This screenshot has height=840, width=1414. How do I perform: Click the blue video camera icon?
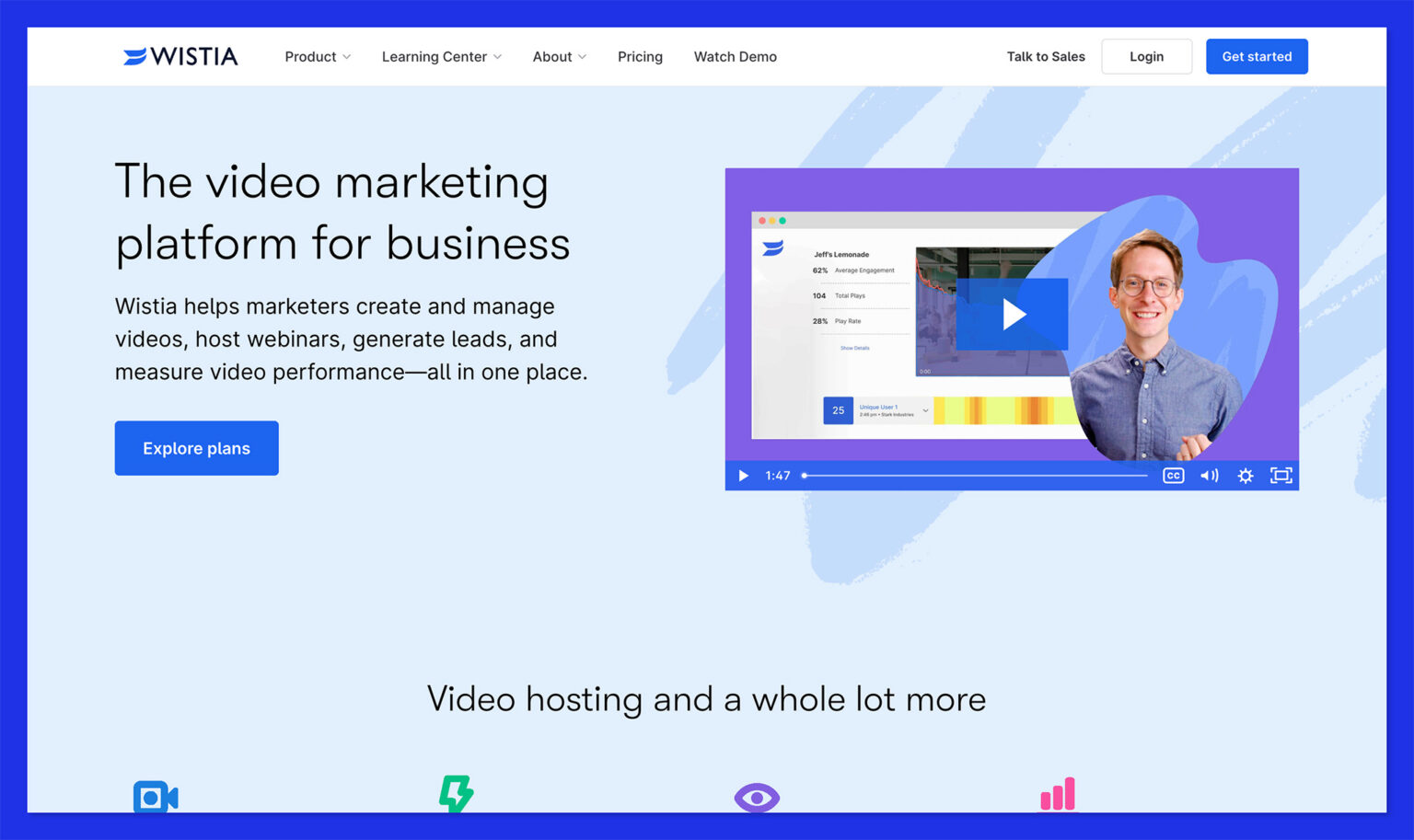point(156,797)
